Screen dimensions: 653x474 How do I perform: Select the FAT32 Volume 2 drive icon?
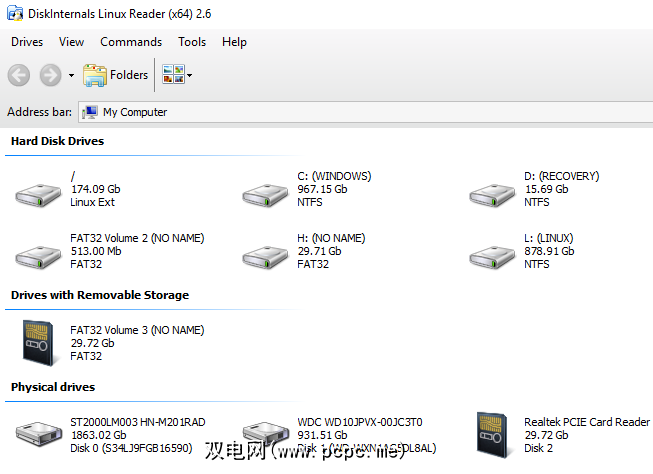(x=38, y=257)
